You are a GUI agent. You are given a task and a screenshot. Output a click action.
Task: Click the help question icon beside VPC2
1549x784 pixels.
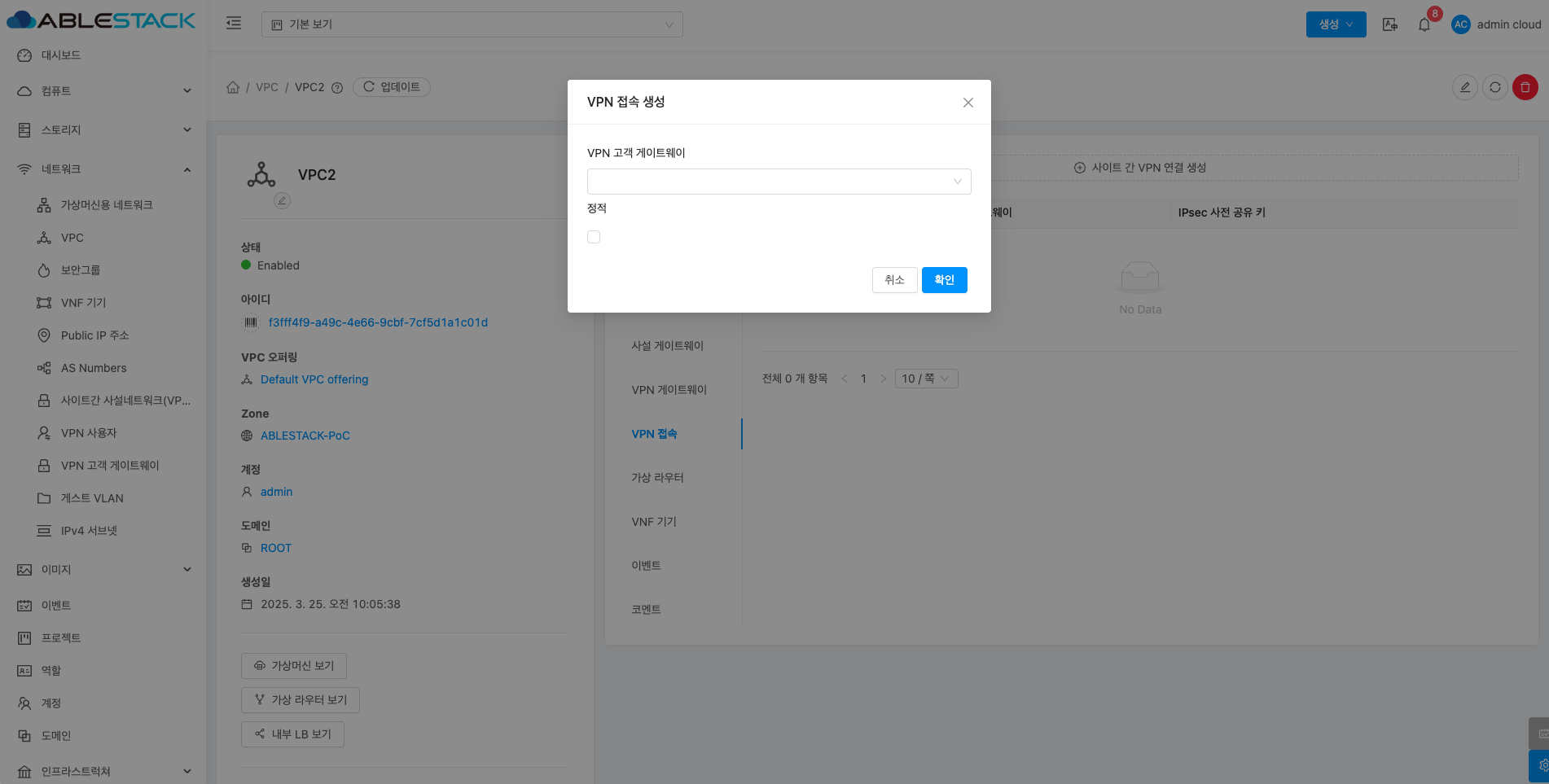pyautogui.click(x=337, y=88)
